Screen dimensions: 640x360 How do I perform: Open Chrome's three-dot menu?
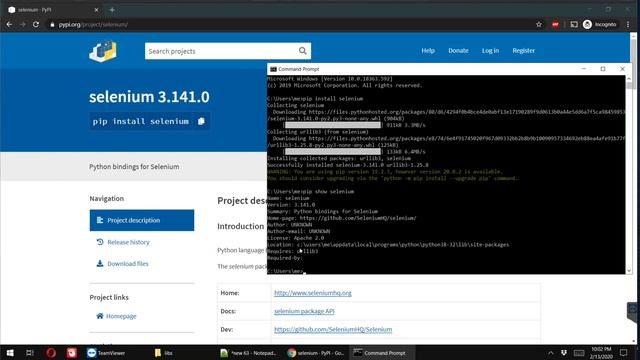[628, 24]
